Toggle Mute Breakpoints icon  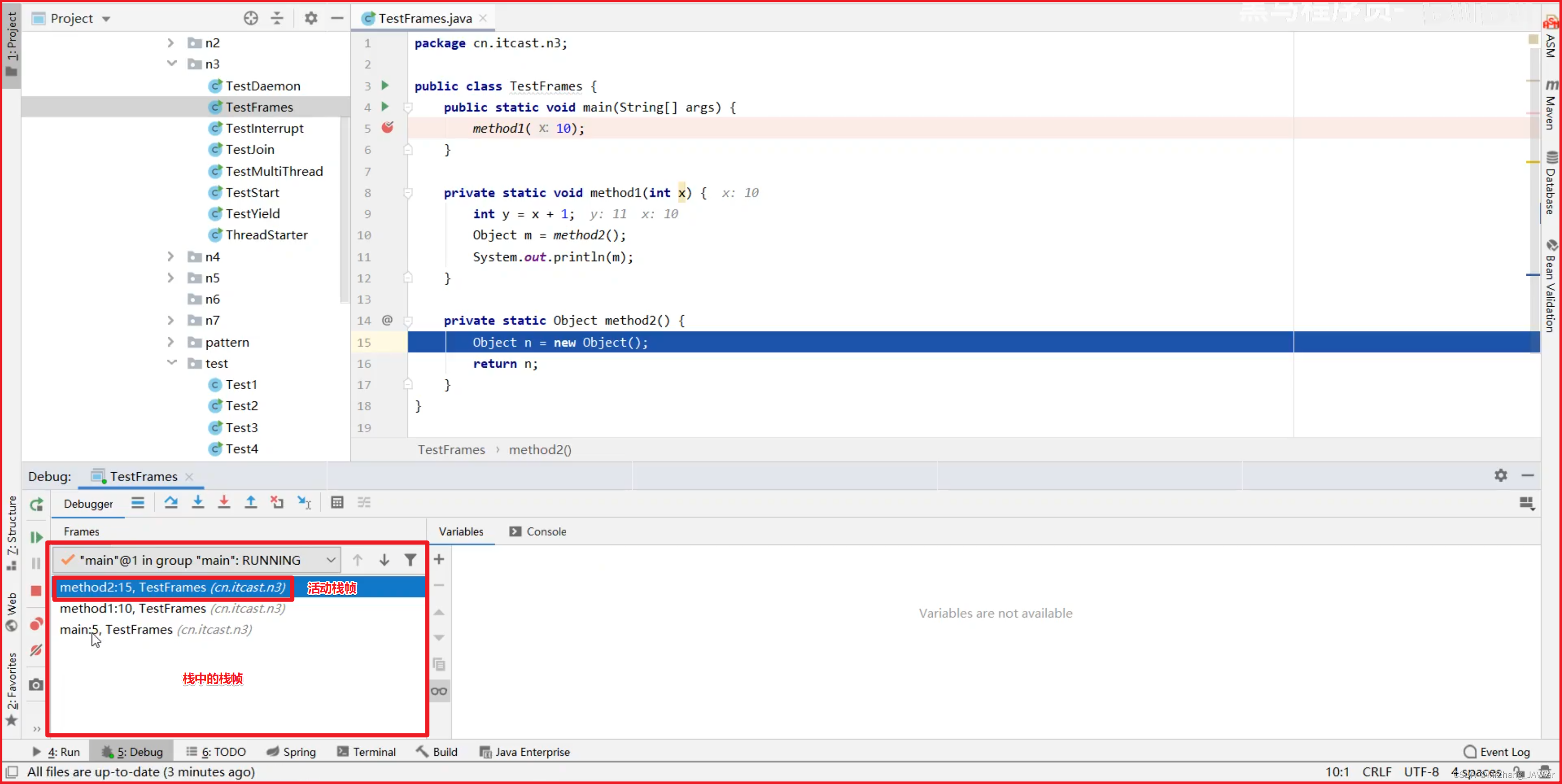pos(37,650)
